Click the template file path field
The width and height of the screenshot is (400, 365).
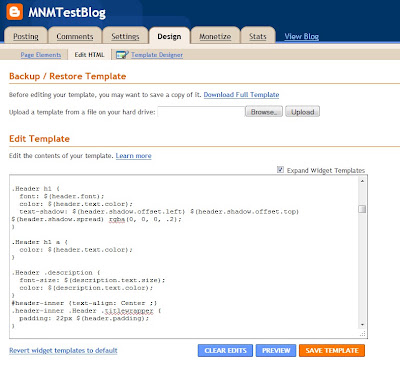[201, 112]
